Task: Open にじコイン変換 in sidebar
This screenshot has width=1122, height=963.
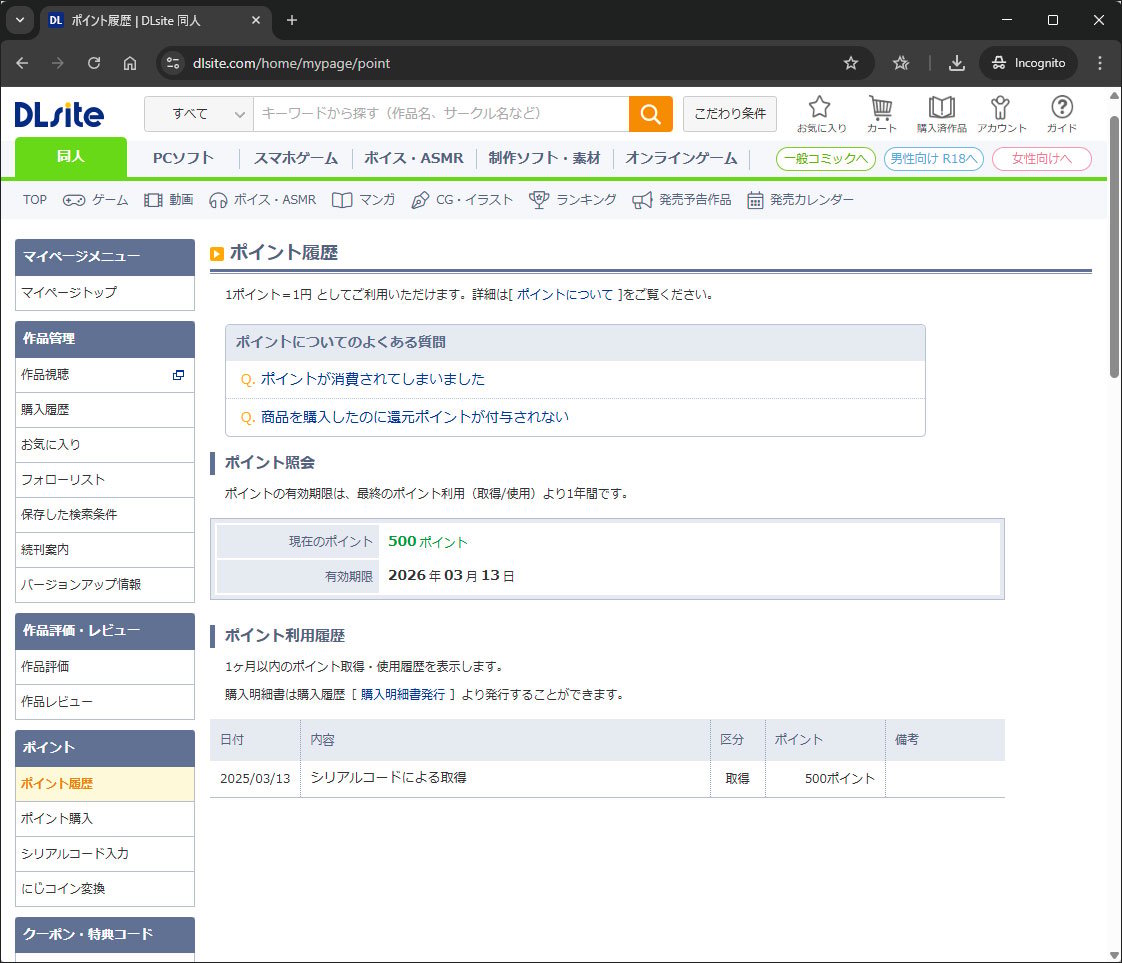Action: point(104,889)
